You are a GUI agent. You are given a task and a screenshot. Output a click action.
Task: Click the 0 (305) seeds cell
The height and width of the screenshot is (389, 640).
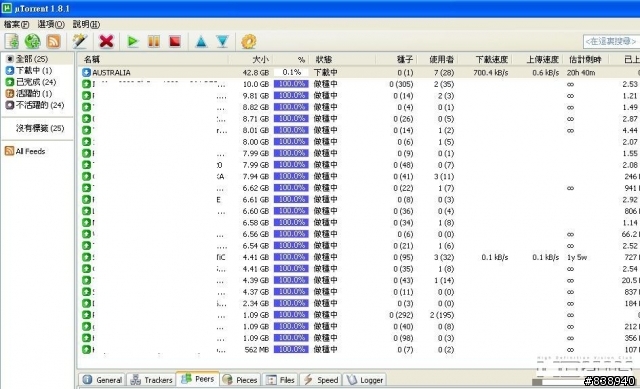click(401, 84)
